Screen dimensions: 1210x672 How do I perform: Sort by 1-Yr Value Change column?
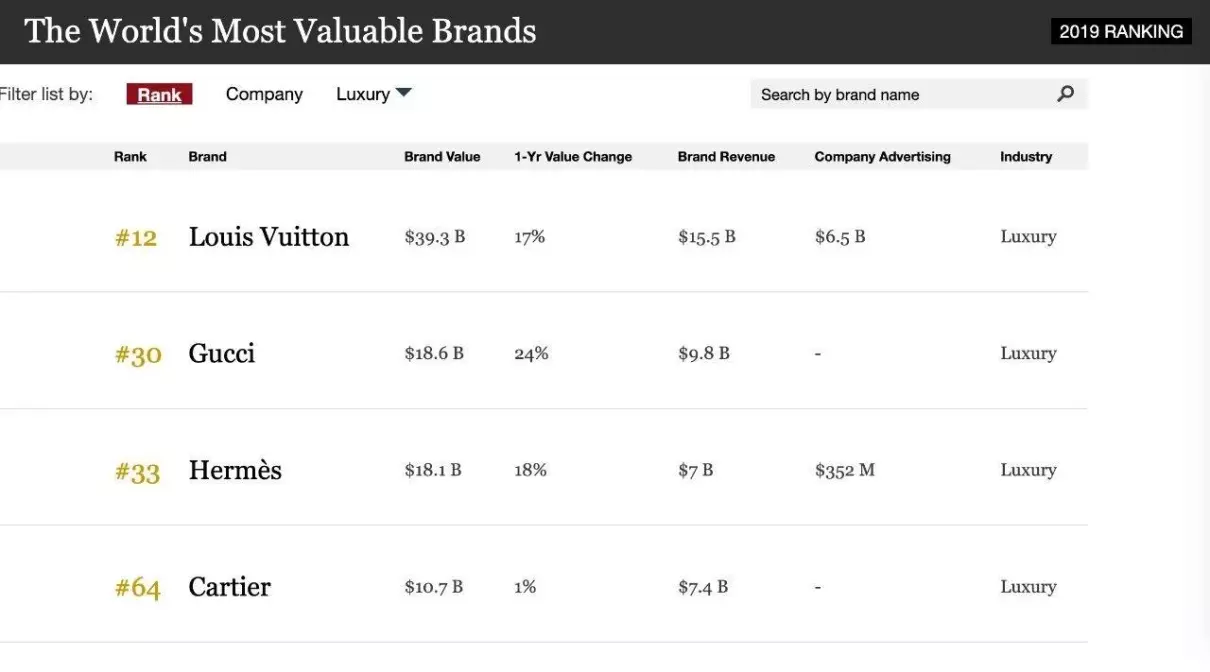pyautogui.click(x=573, y=157)
